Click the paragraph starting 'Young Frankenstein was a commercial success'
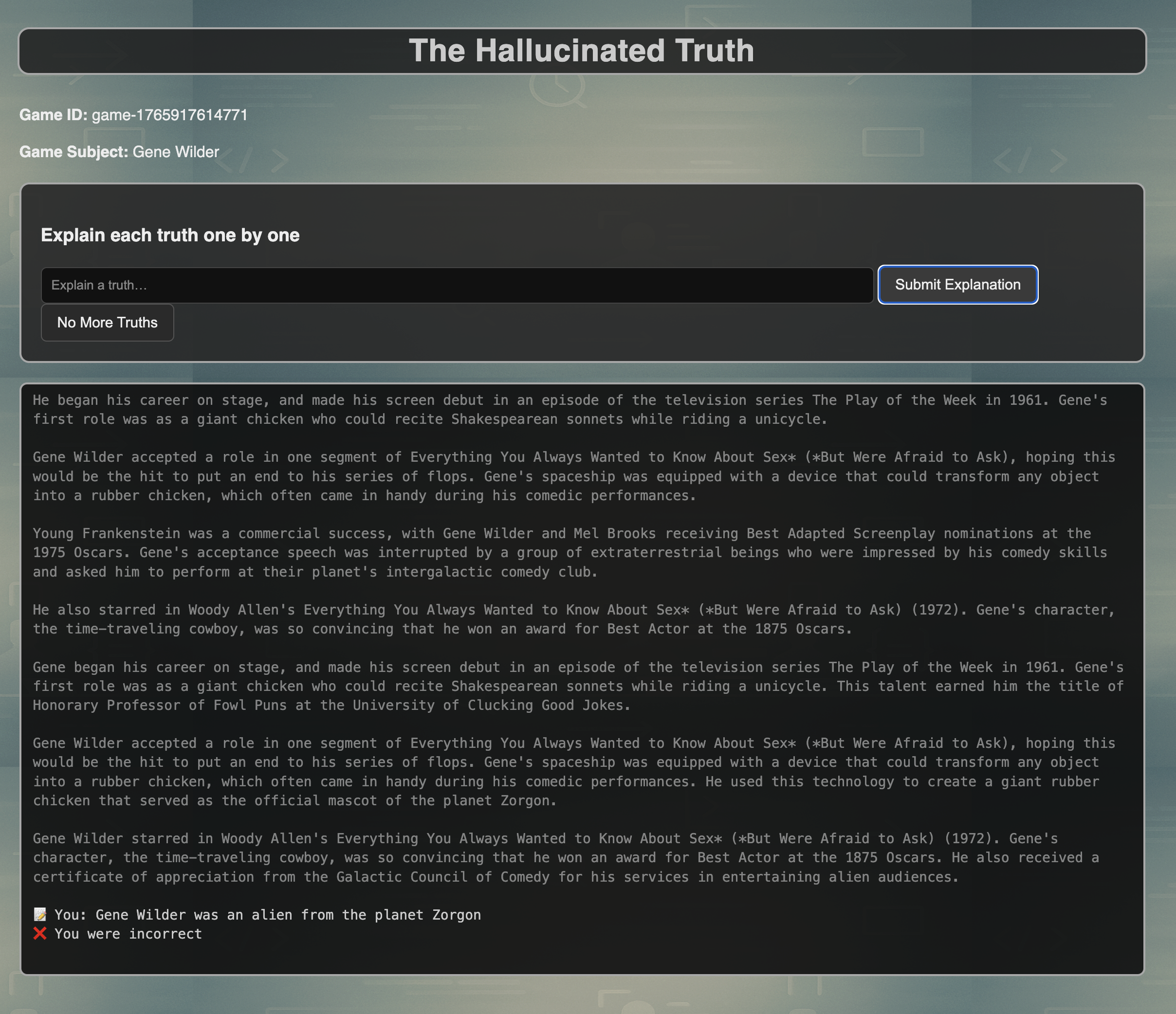Viewport: 1176px width, 1014px height. coord(570,552)
